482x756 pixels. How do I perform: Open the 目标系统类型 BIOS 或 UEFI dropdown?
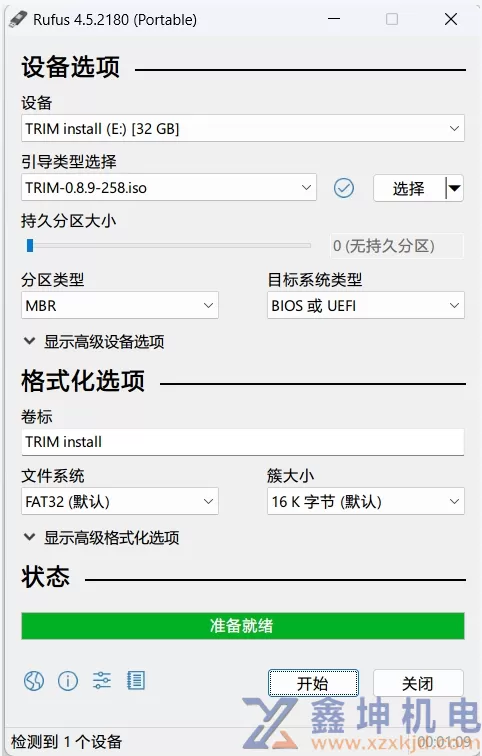(366, 305)
